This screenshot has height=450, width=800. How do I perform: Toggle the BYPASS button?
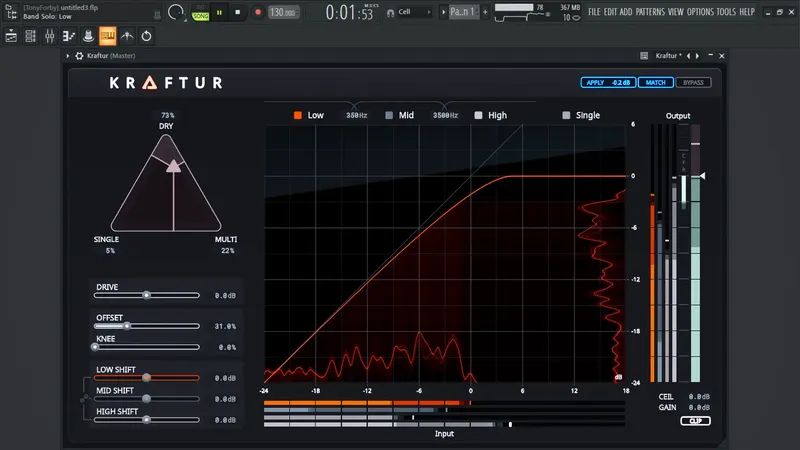[693, 82]
